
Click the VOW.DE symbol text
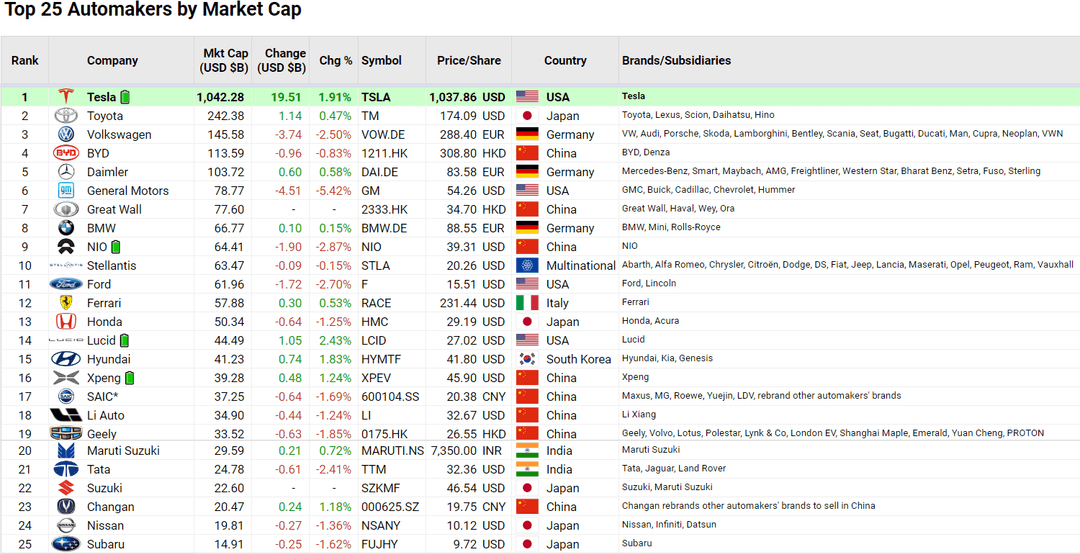coord(383,134)
